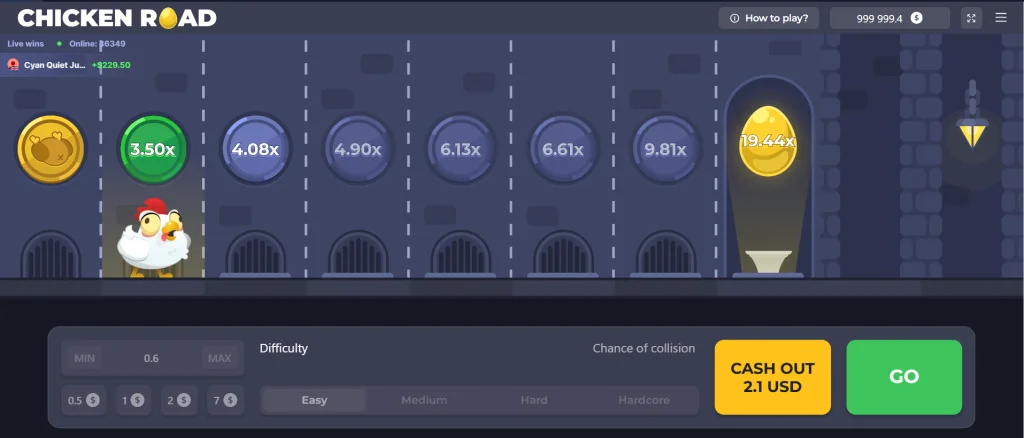Image resolution: width=1024 pixels, height=438 pixels.
Task: Click the Cyan Quiet Ju... player name
Action: point(55,65)
